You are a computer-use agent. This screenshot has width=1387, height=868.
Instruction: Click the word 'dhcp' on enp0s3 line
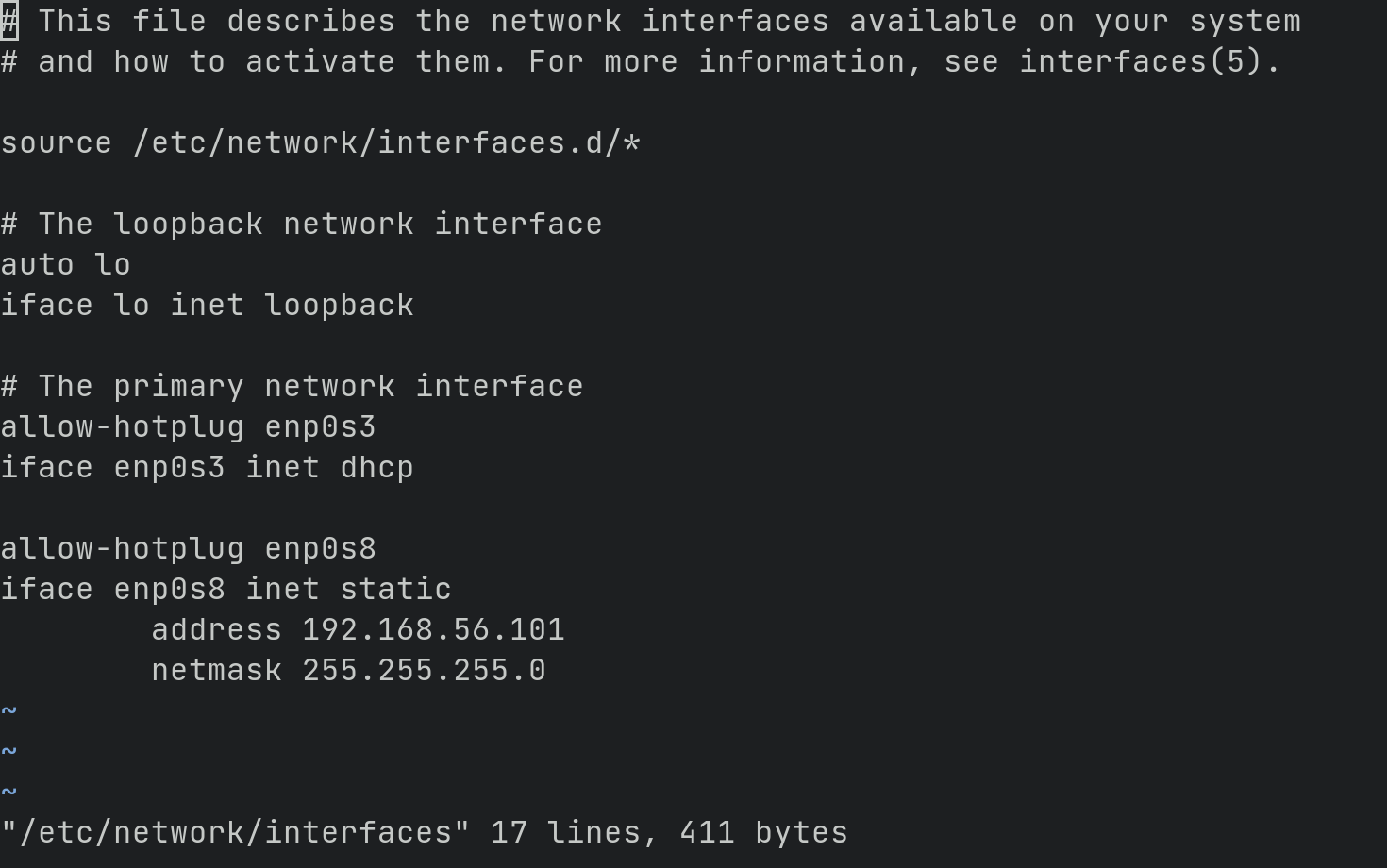377,468
